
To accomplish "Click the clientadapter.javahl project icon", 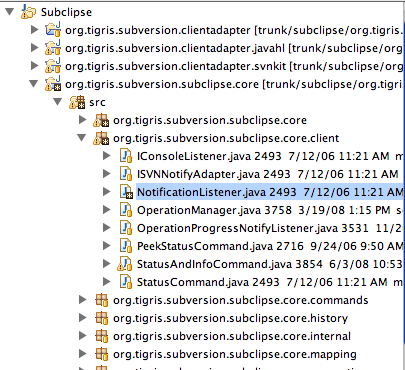I will click(53, 48).
